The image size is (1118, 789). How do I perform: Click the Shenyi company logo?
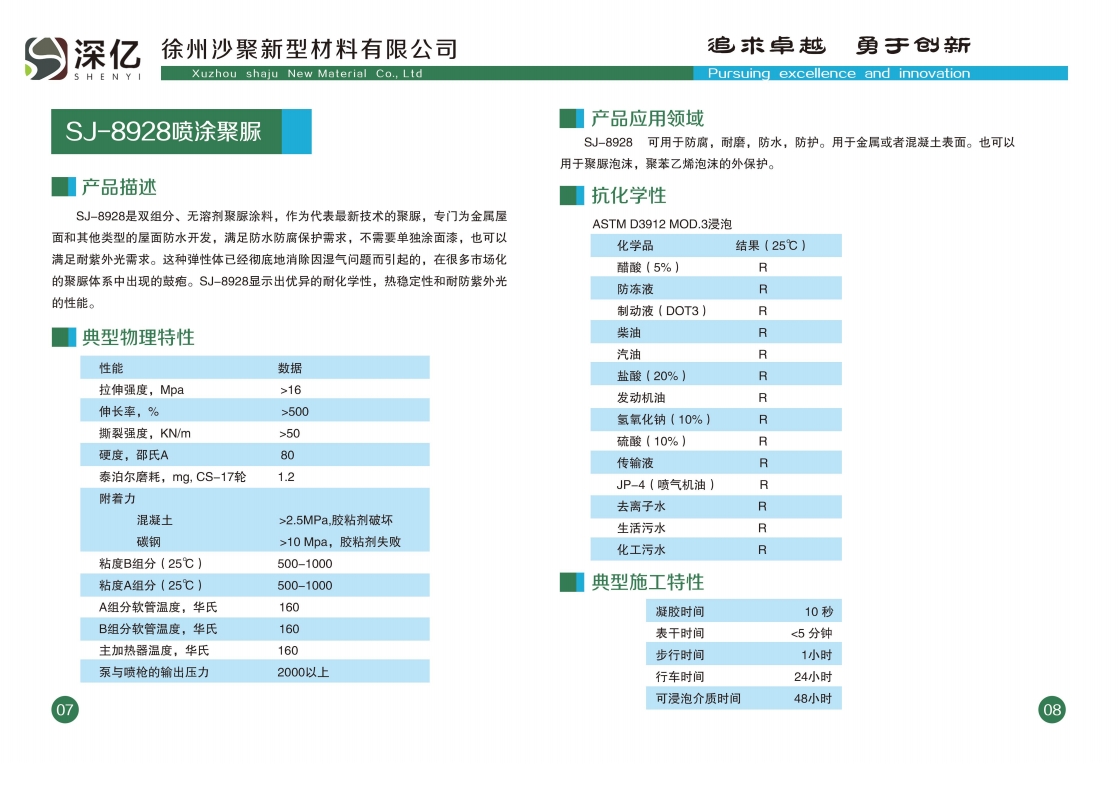click(83, 58)
